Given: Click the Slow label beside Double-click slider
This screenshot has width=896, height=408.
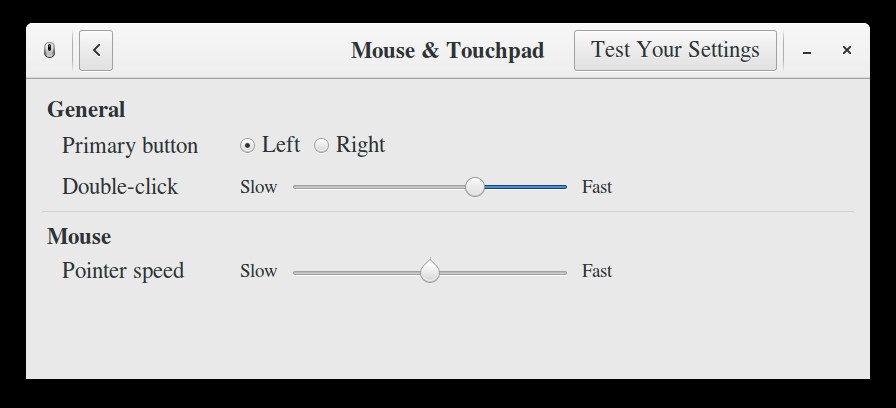Looking at the screenshot, I should (258, 187).
